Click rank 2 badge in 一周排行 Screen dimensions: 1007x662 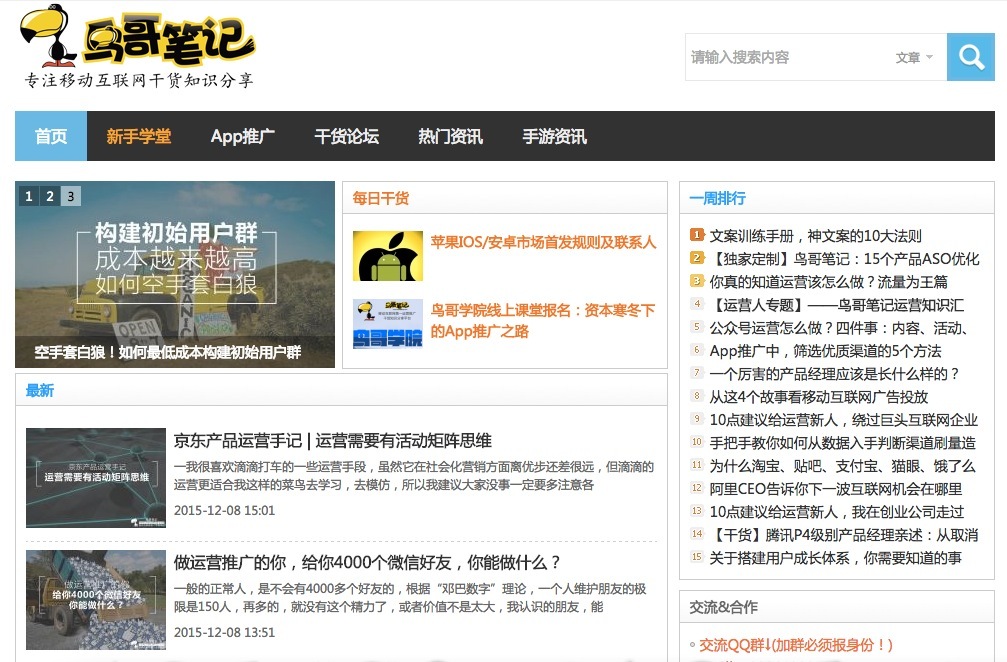[697, 259]
